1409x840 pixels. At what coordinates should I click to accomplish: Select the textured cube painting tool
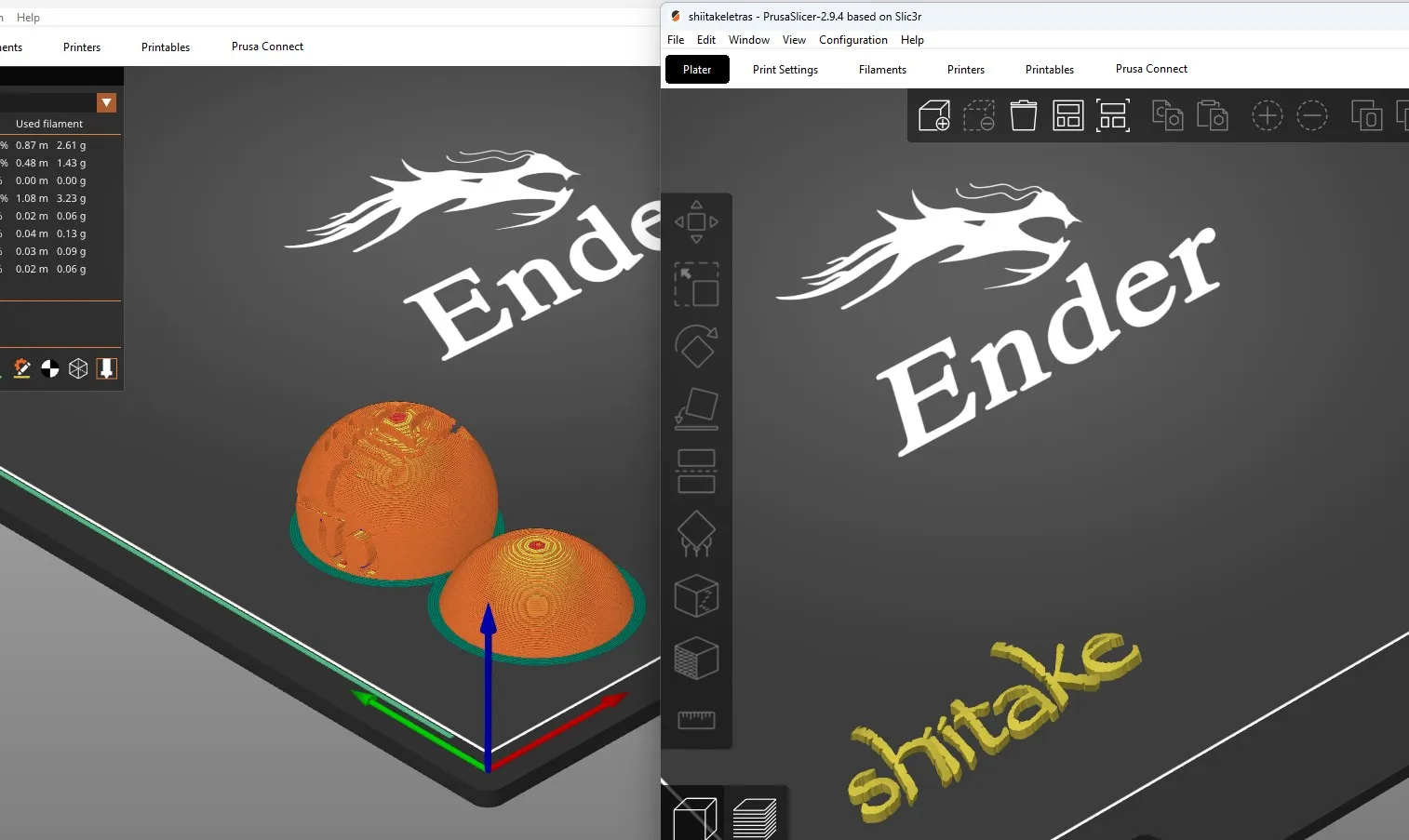(696, 659)
